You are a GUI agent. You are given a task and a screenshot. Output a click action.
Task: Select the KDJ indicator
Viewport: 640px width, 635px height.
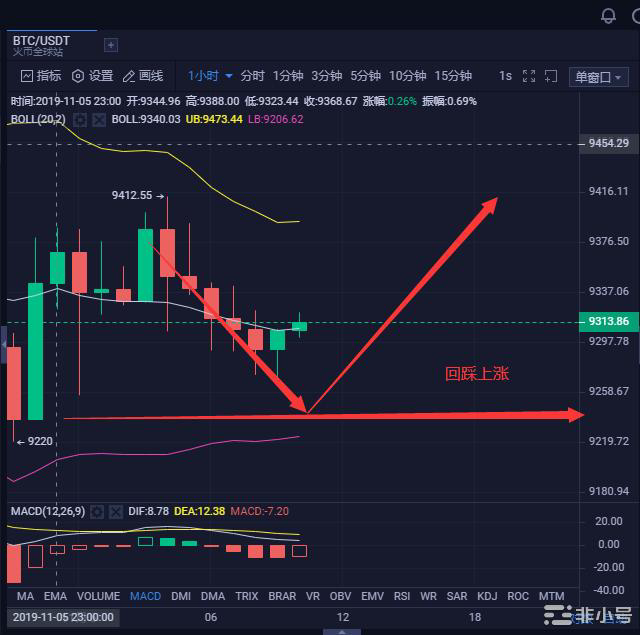tap(487, 596)
